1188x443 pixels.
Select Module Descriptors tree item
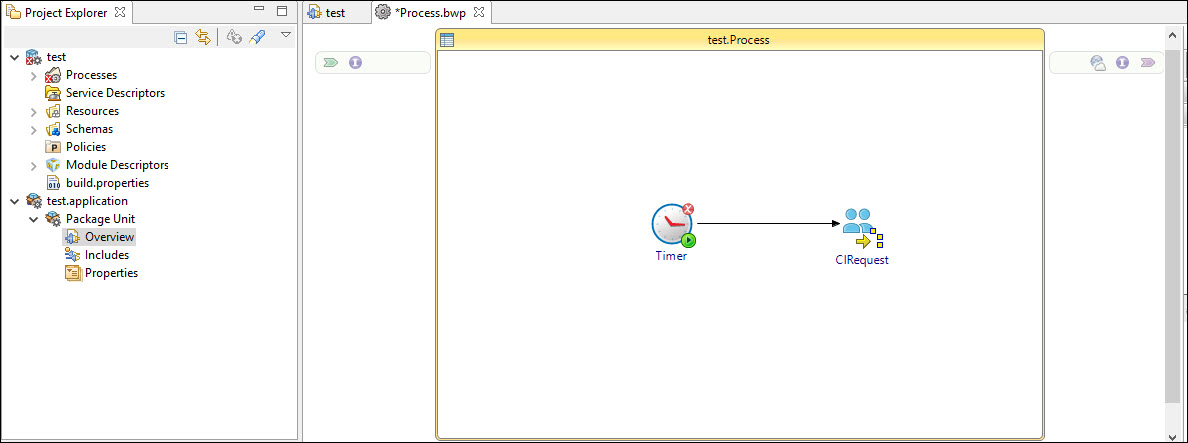[x=117, y=165]
